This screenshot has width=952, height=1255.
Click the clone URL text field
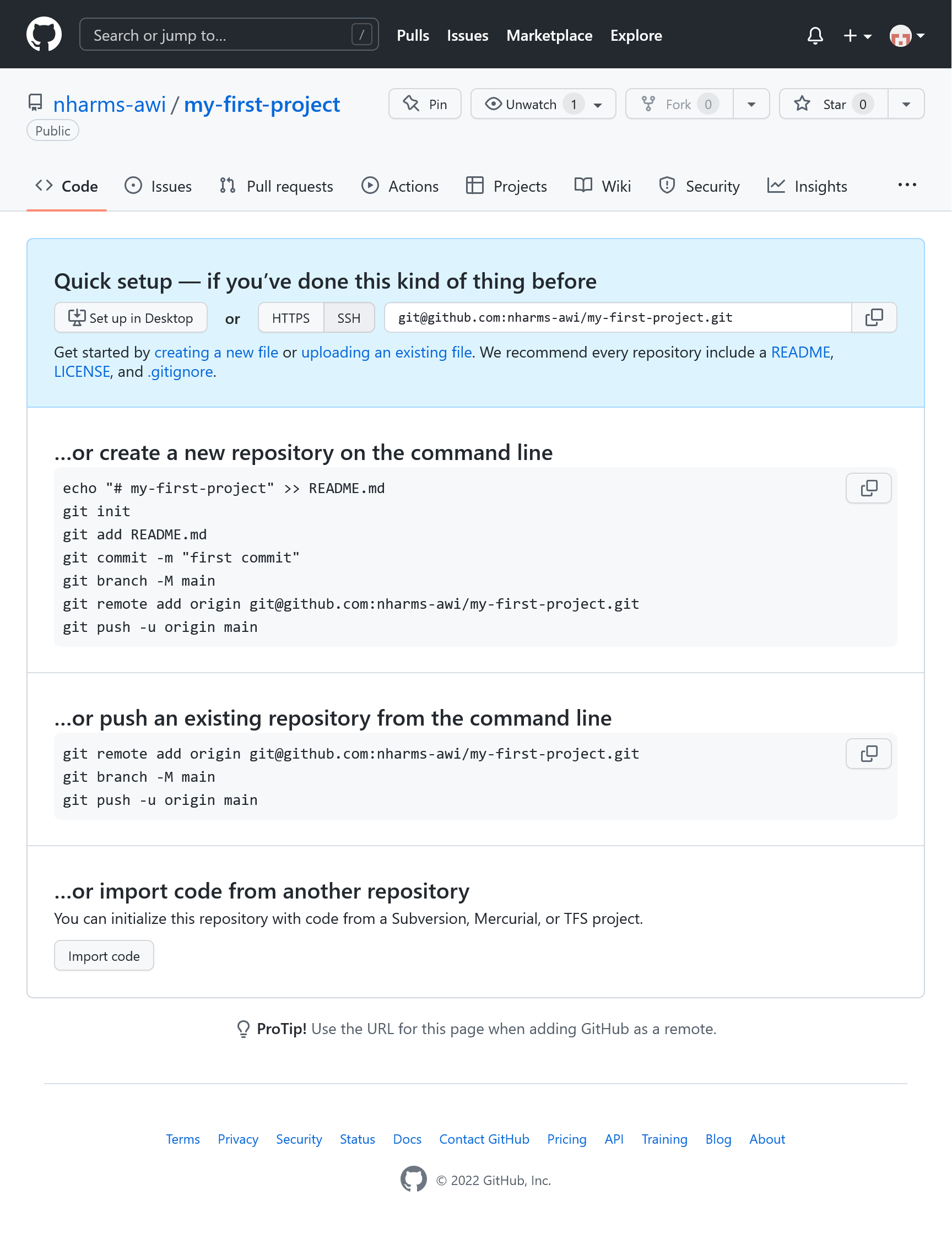[618, 318]
